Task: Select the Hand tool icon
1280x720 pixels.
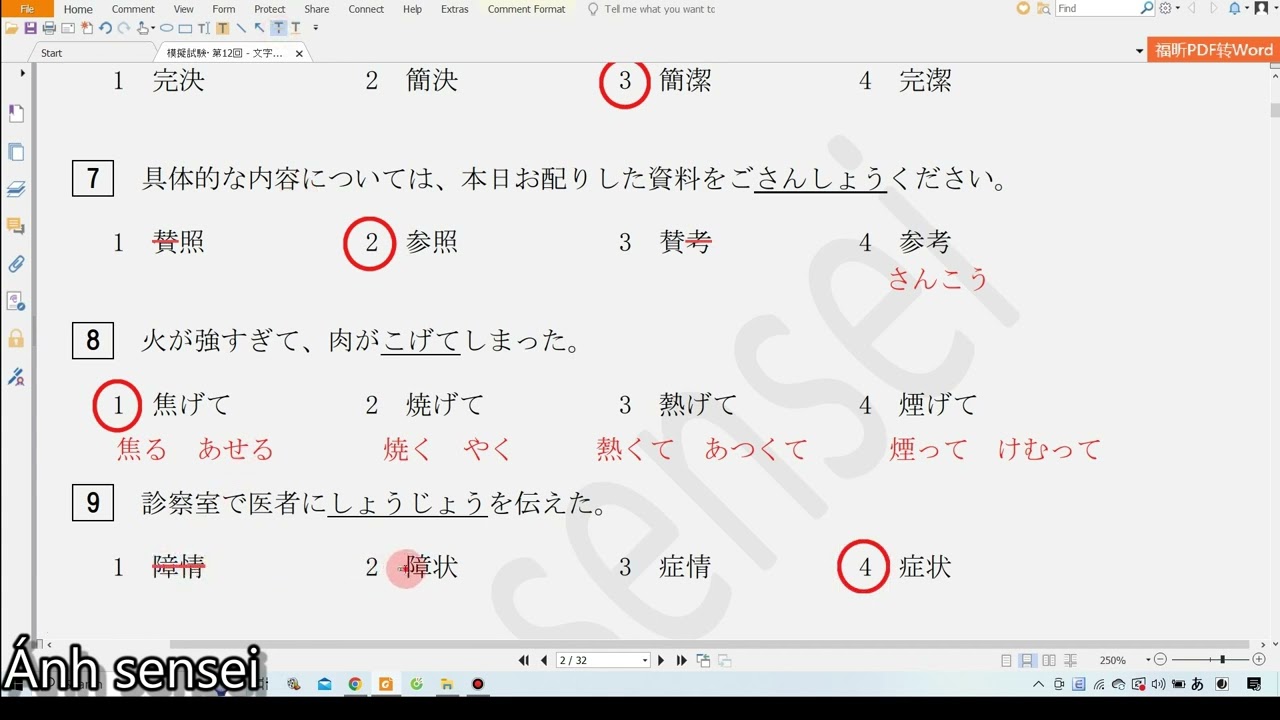Action: coord(143,28)
